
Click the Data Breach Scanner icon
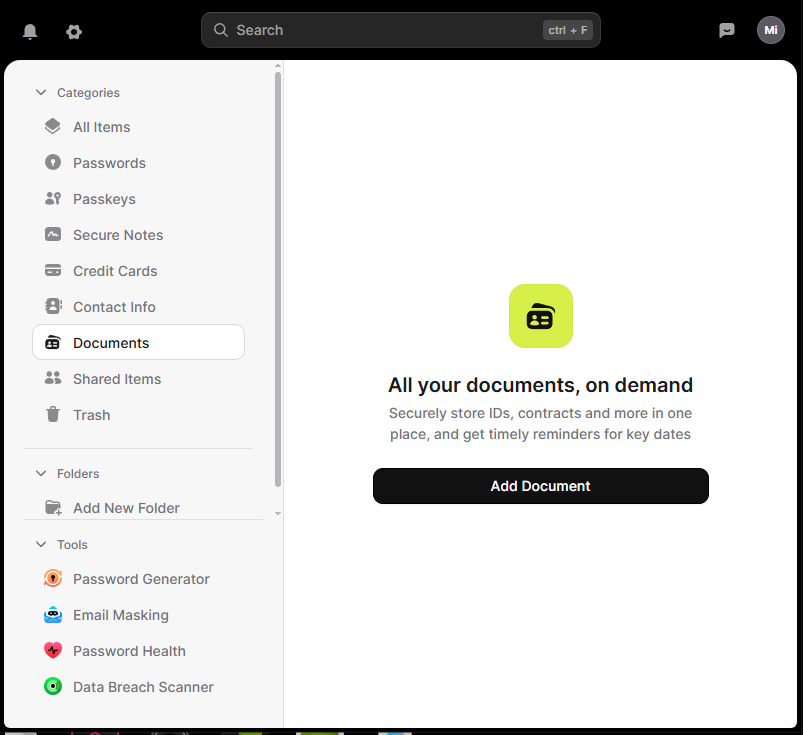click(53, 687)
